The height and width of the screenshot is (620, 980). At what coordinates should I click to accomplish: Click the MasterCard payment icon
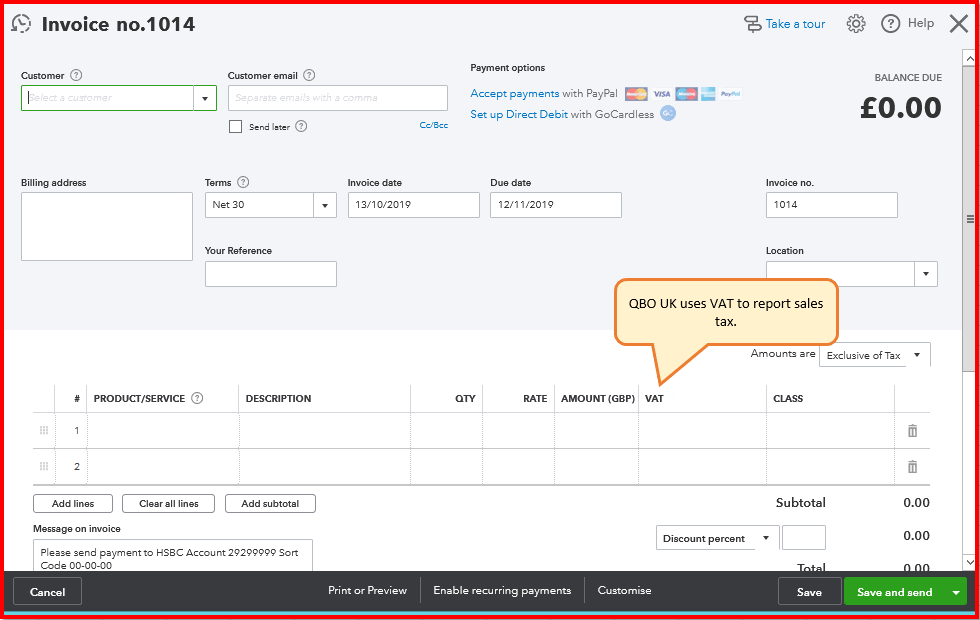point(636,94)
